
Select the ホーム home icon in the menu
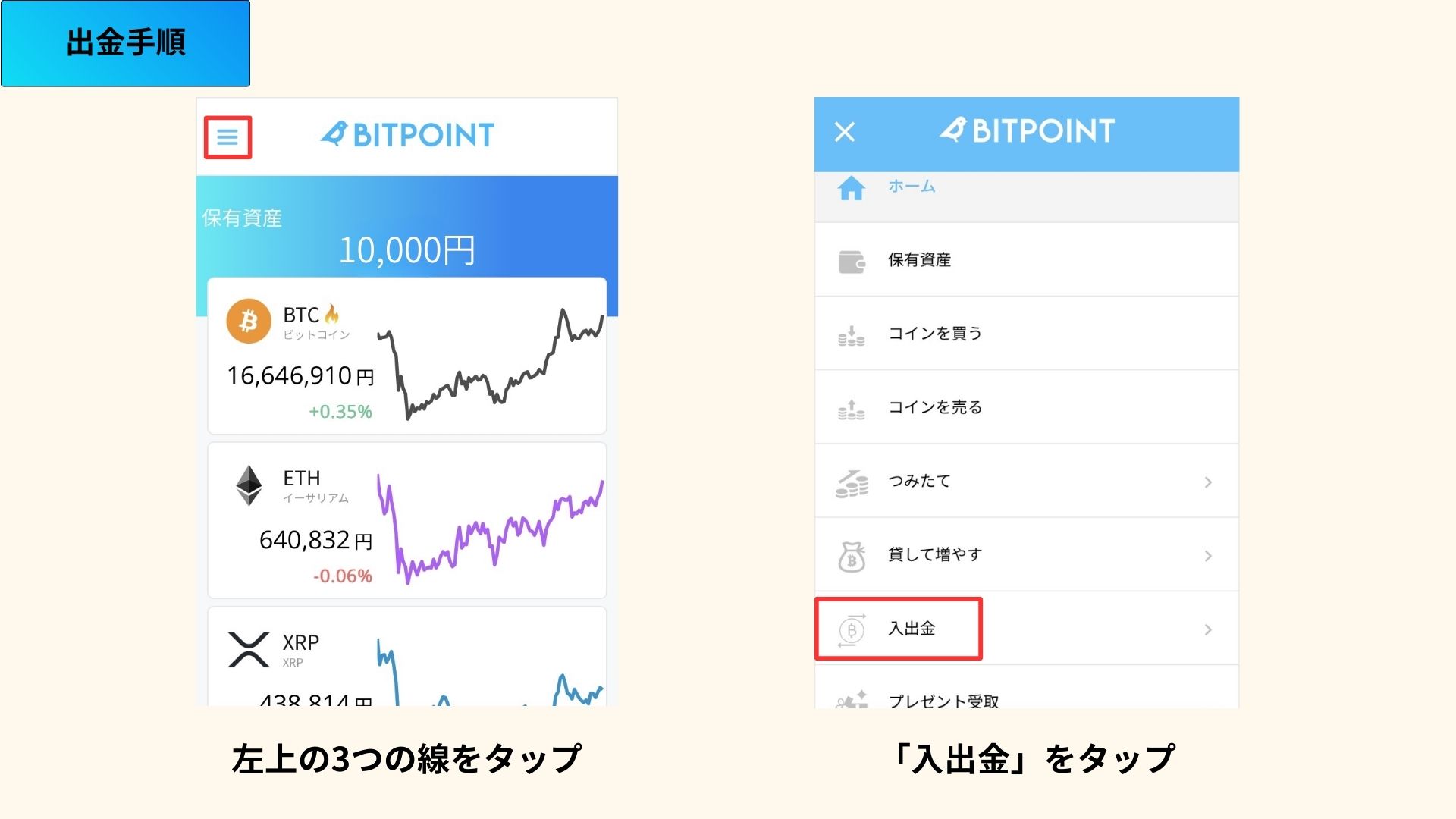click(852, 188)
